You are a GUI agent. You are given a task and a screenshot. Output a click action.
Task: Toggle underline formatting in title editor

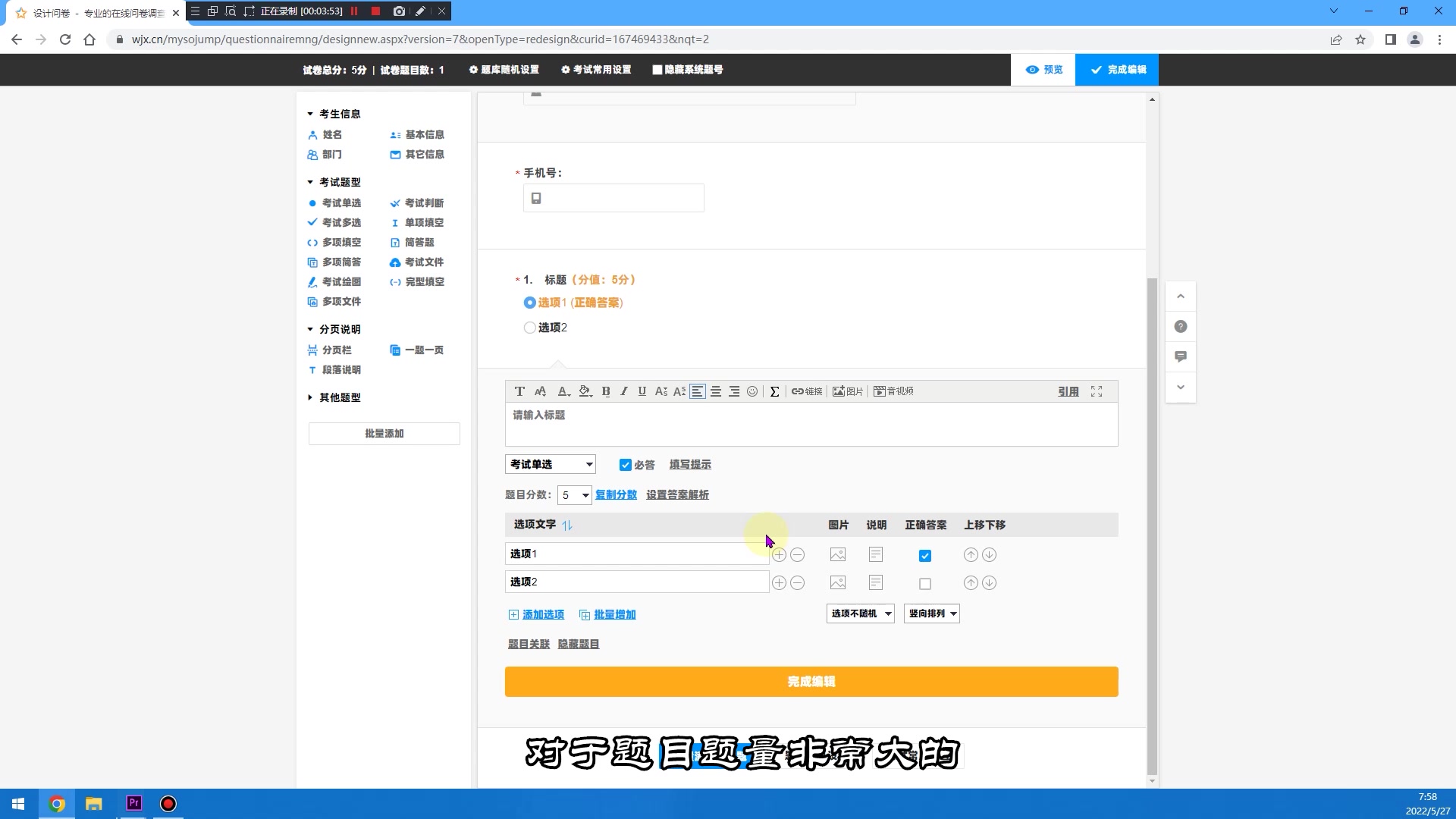[x=642, y=391]
